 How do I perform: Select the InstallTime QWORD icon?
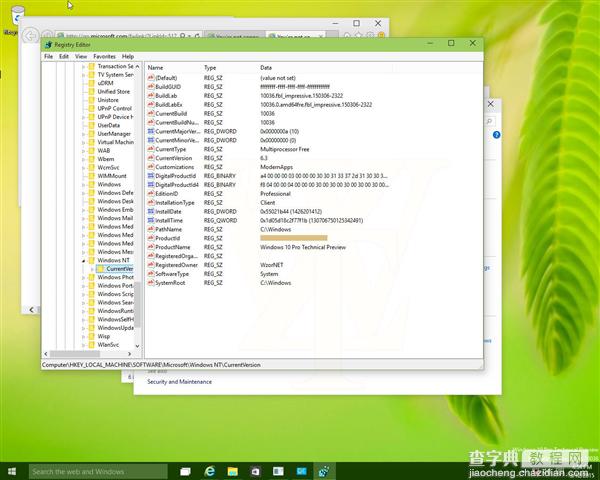coord(151,220)
